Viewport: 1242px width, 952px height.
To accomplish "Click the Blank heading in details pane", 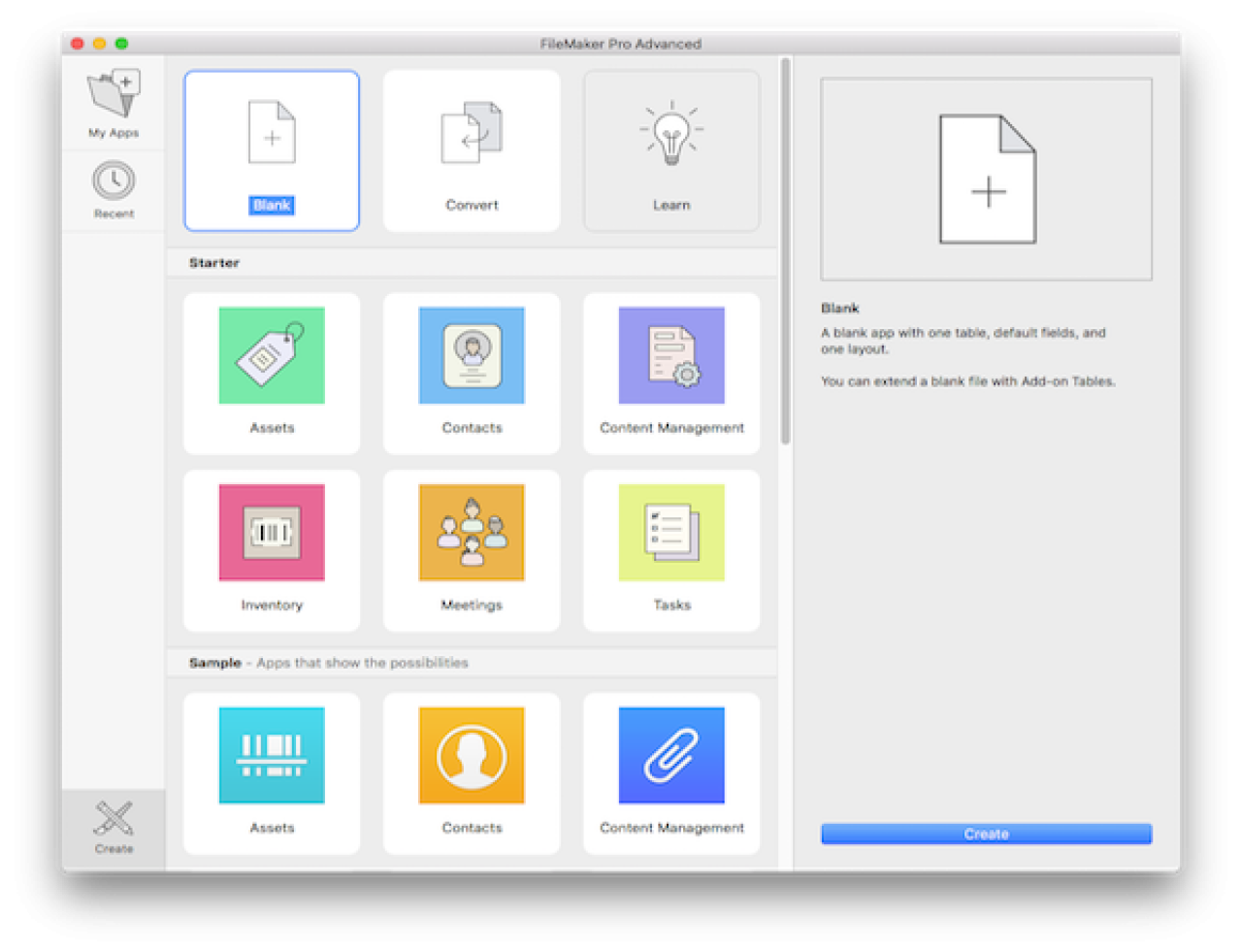I will (840, 308).
